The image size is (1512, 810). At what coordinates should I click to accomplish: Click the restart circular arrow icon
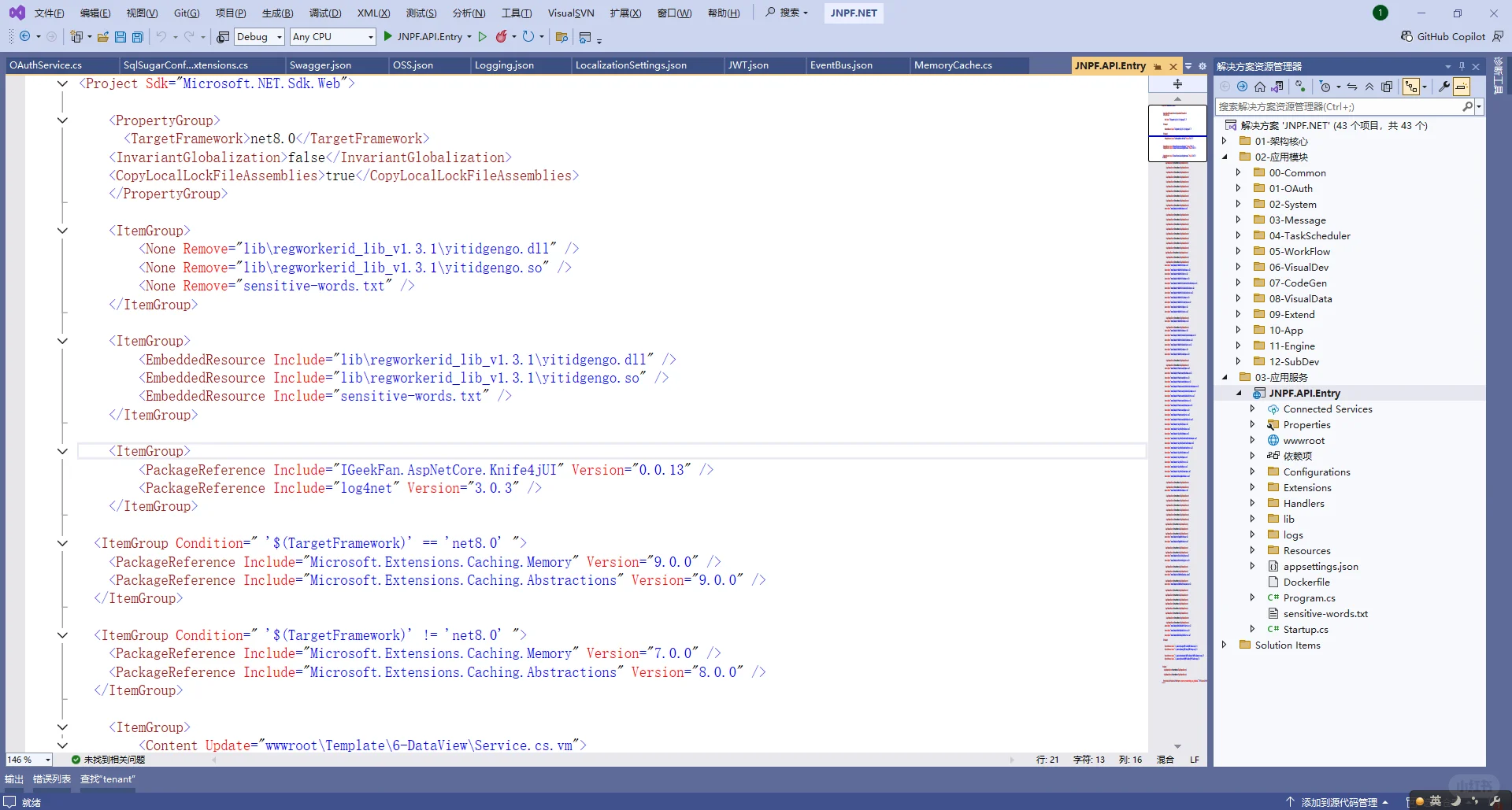pyautogui.click(x=528, y=36)
